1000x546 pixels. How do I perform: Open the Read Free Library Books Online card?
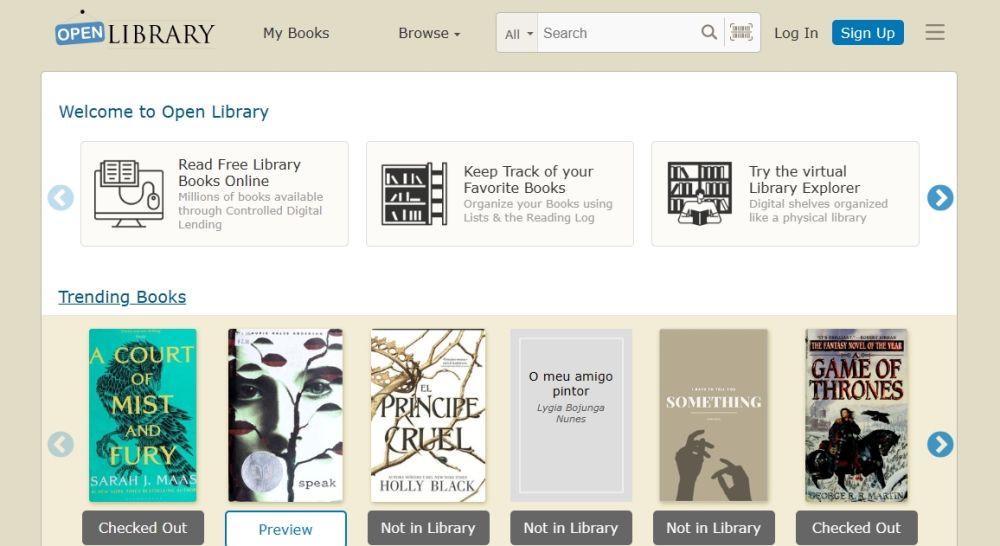[x=214, y=194]
